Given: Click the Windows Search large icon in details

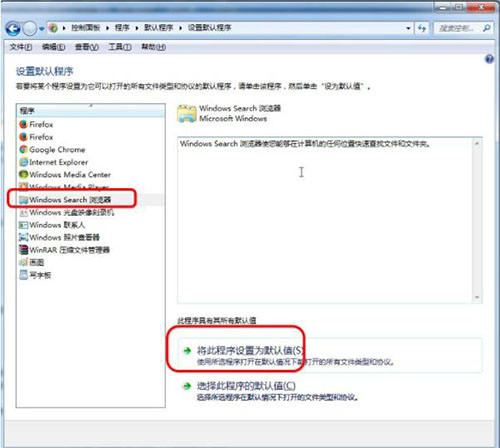Looking at the screenshot, I should [187, 114].
